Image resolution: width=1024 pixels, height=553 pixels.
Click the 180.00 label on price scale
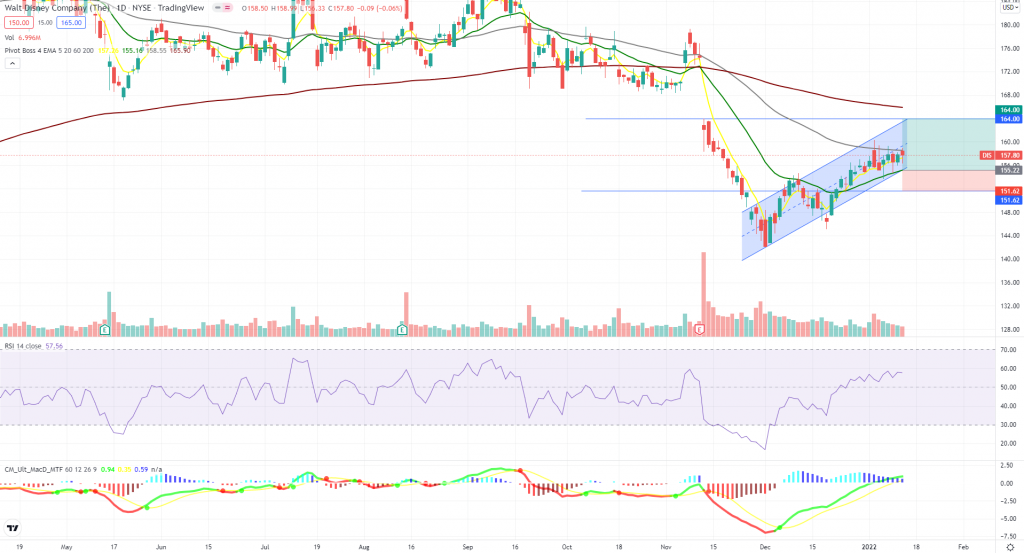1010,25
